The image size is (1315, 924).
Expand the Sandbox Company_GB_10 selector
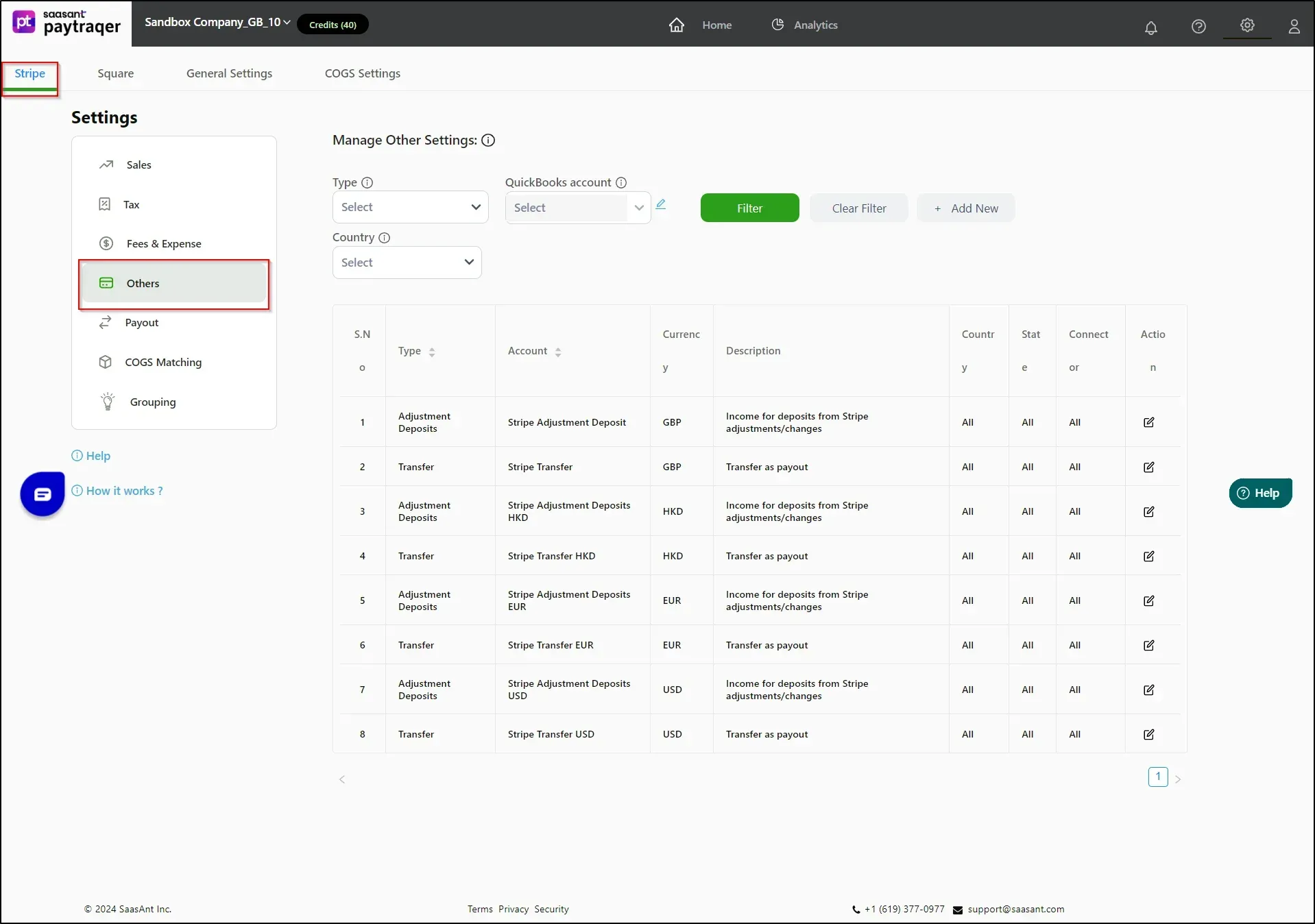point(217,22)
